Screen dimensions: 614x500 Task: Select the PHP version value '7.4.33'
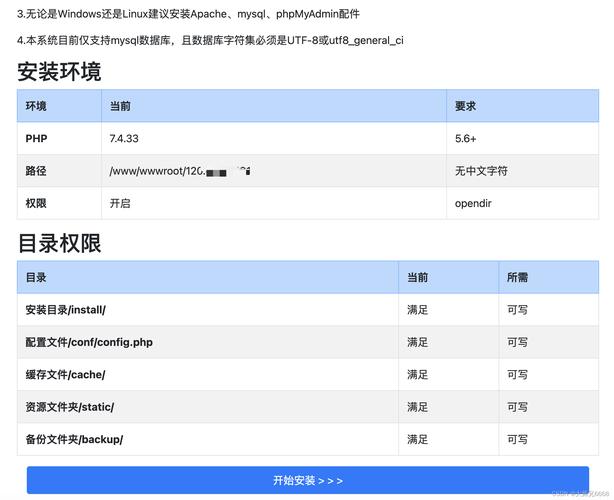pyautogui.click(x=124, y=138)
